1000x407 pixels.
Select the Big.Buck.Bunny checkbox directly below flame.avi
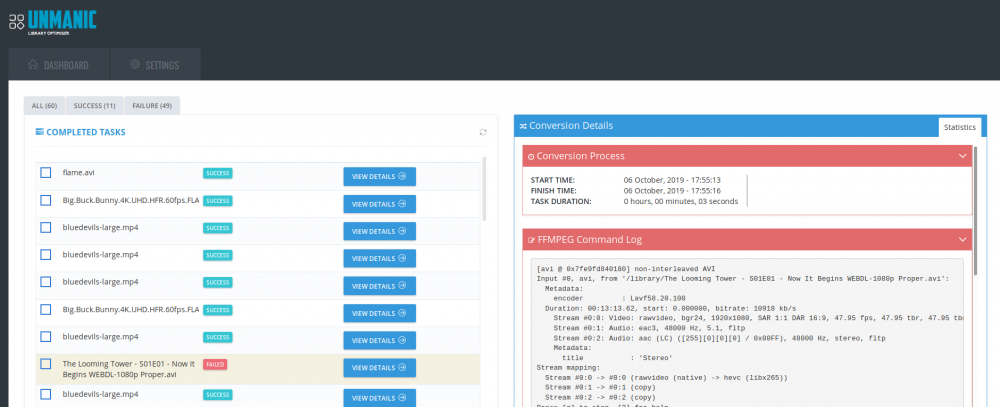point(45,200)
